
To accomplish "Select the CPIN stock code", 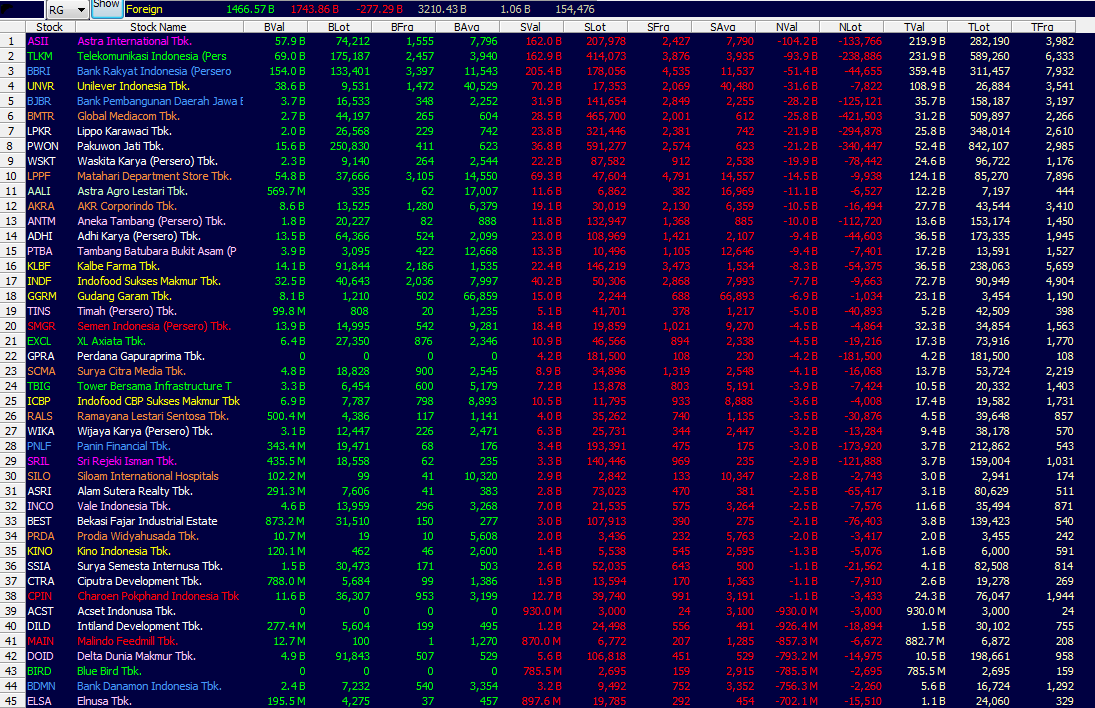I will [40, 596].
